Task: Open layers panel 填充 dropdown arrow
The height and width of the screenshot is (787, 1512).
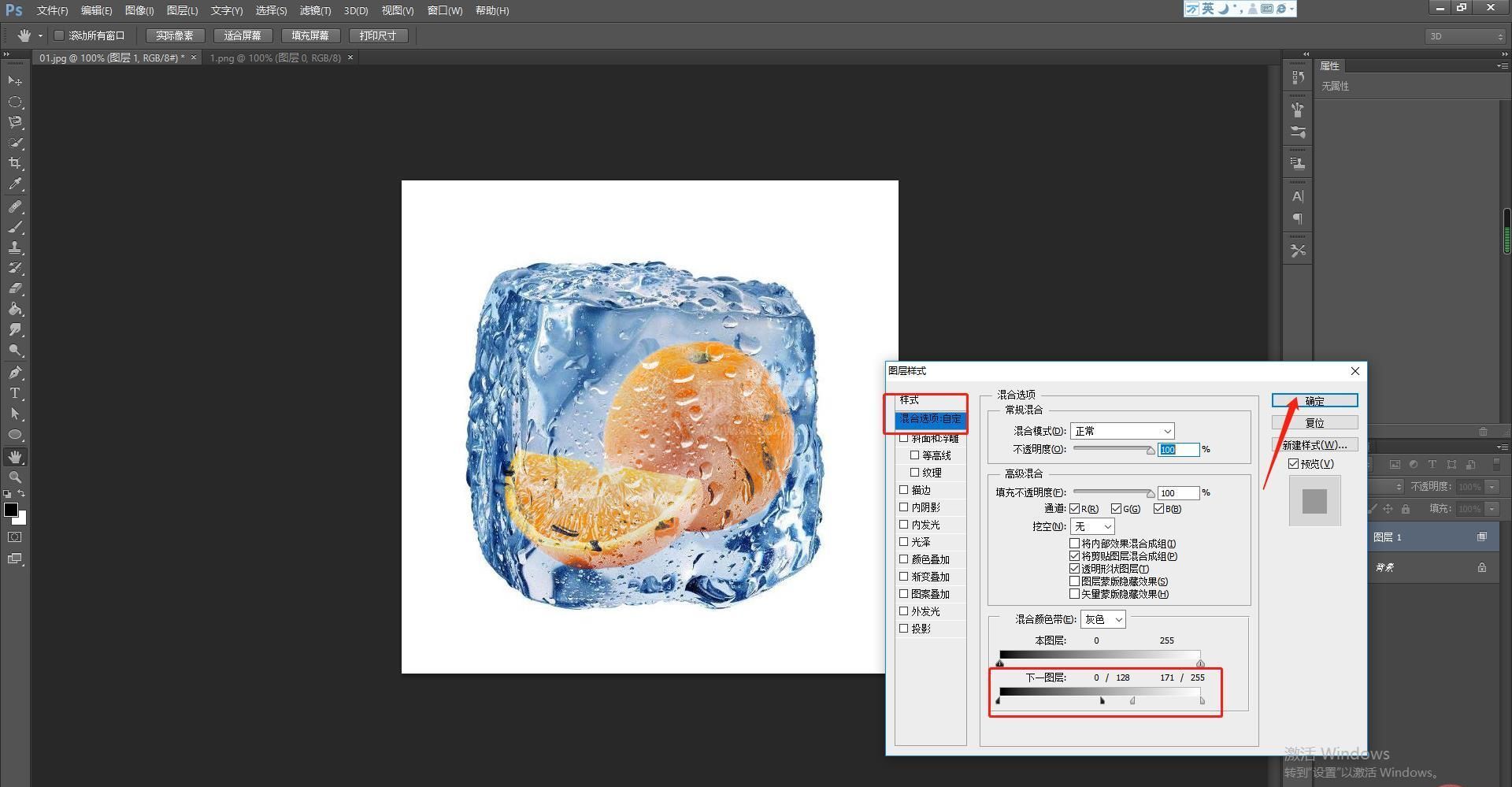Action: click(x=1492, y=509)
